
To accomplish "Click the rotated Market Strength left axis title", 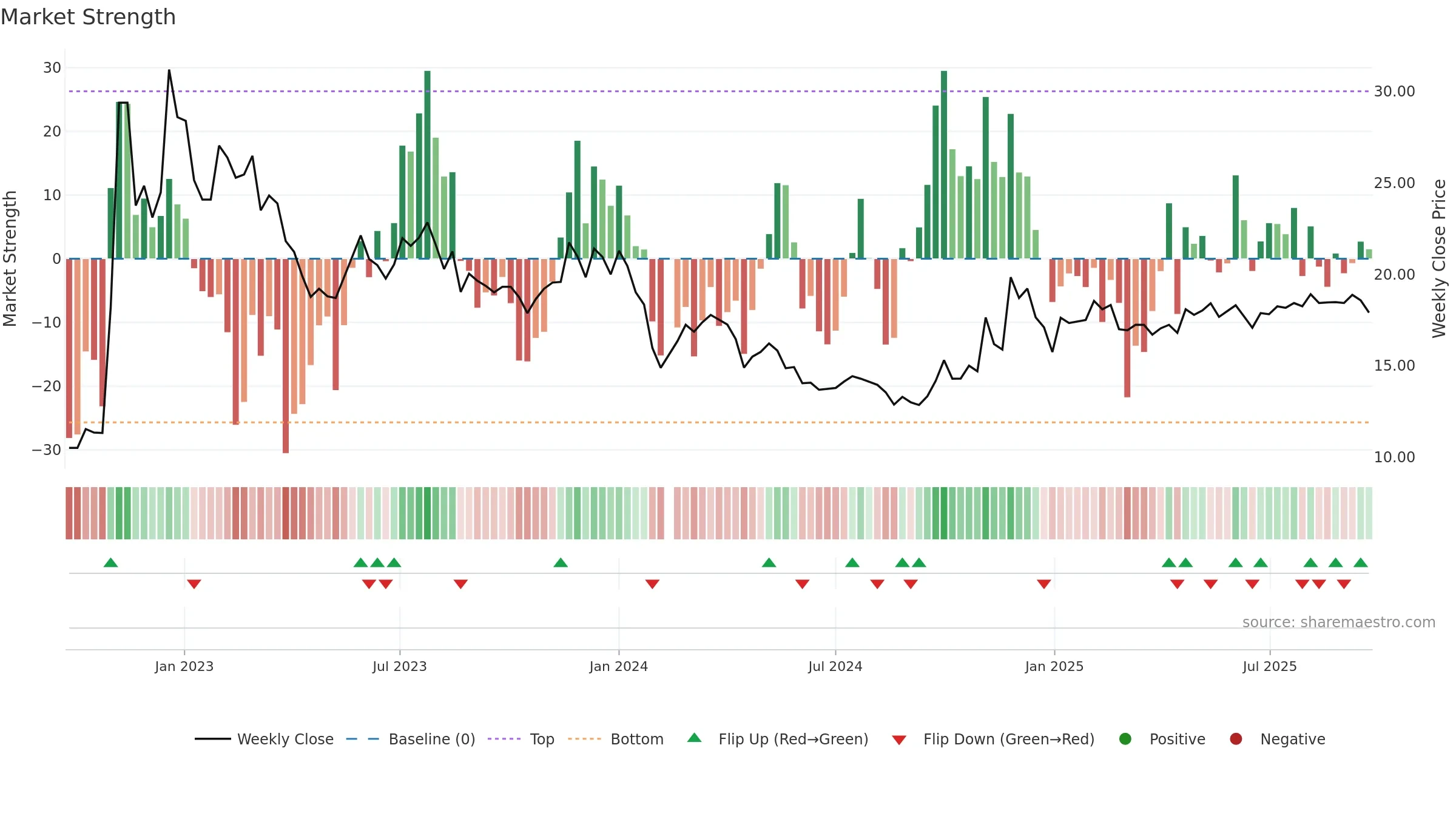I will coord(10,258).
